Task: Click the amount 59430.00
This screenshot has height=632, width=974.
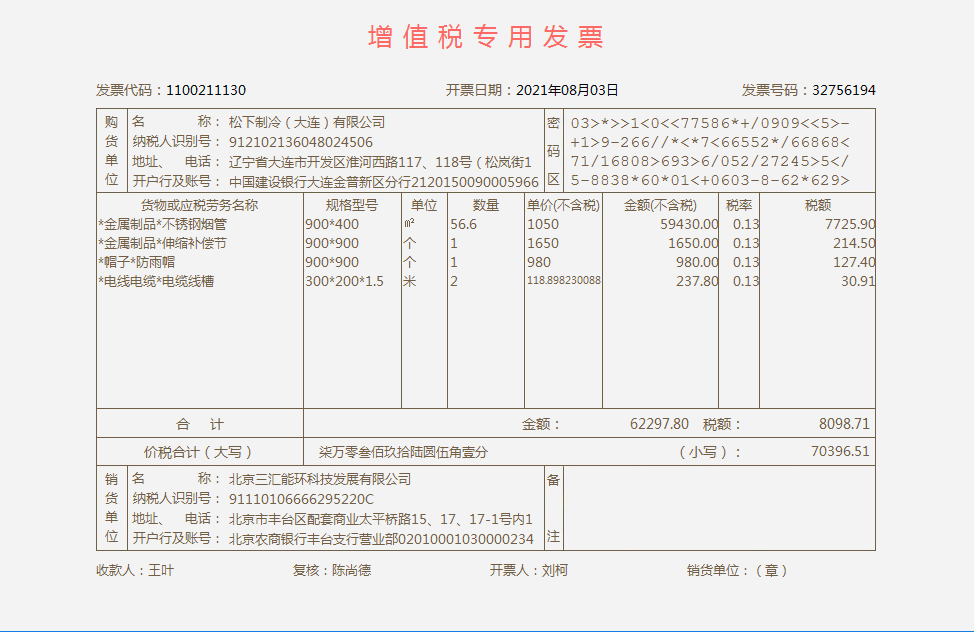Action: [690, 224]
